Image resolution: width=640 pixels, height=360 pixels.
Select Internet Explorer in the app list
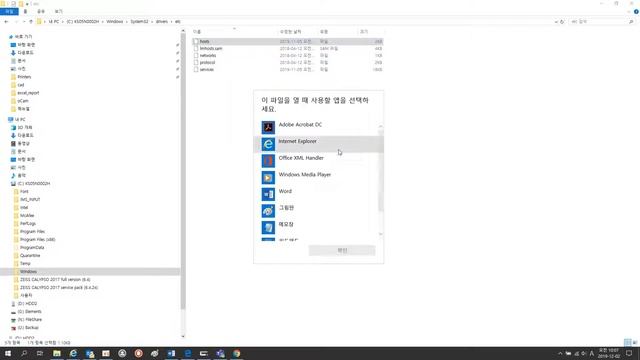pos(318,144)
